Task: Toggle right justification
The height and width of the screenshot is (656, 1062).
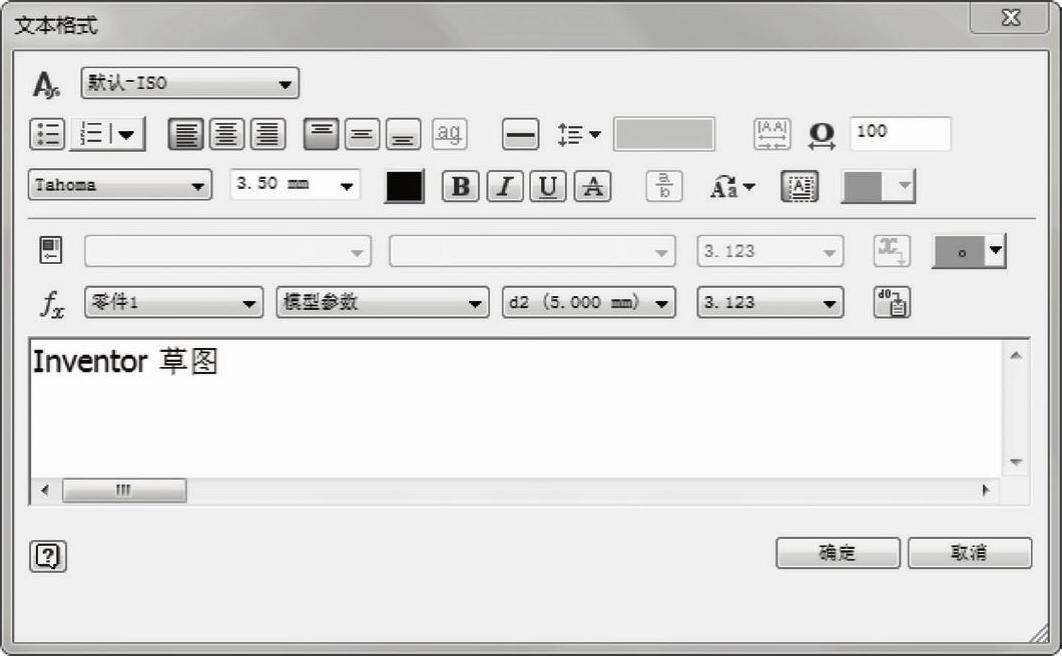Action: coord(268,133)
